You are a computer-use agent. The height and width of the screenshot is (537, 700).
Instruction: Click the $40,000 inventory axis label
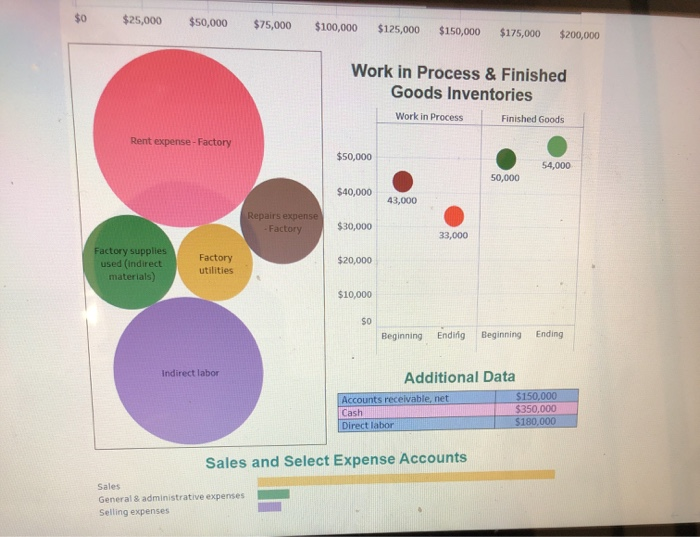[354, 192]
